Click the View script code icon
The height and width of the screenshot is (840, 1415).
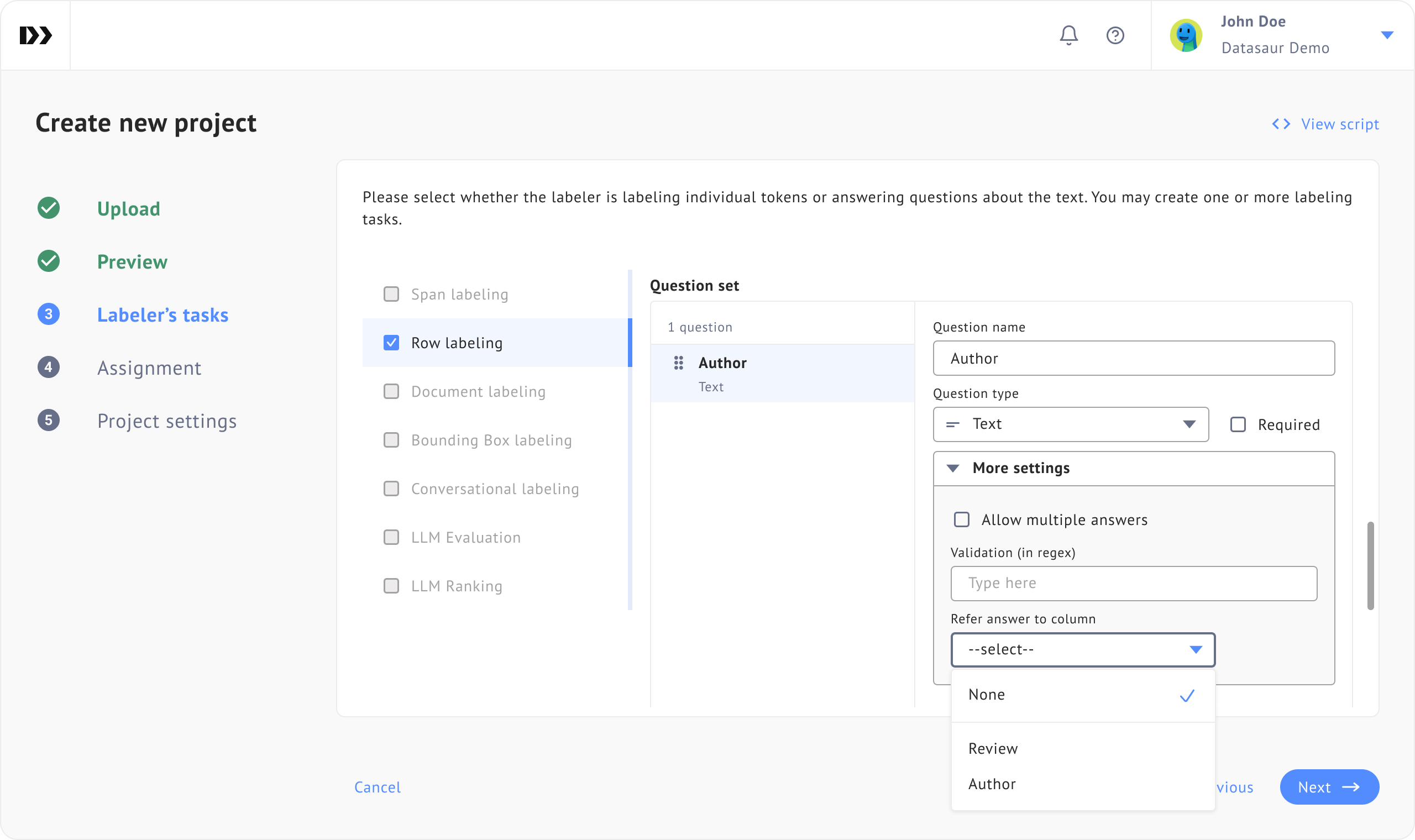(x=1281, y=124)
